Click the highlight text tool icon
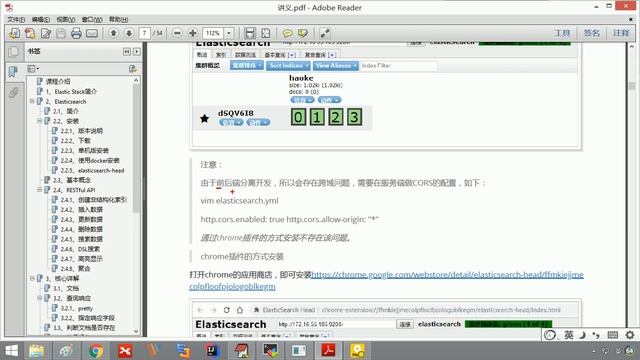Viewport: 640px width, 360px height. point(303,33)
